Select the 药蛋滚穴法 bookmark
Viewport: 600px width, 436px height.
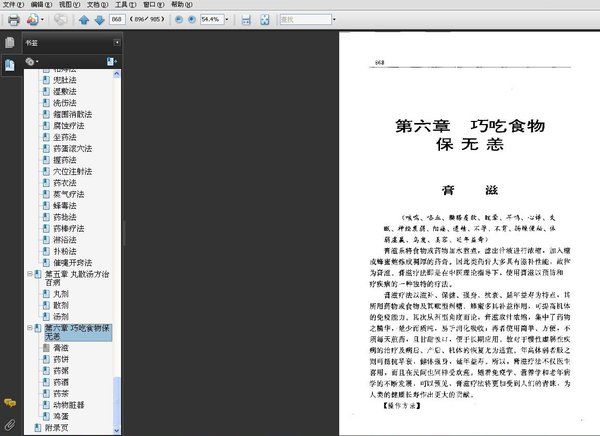coord(72,149)
